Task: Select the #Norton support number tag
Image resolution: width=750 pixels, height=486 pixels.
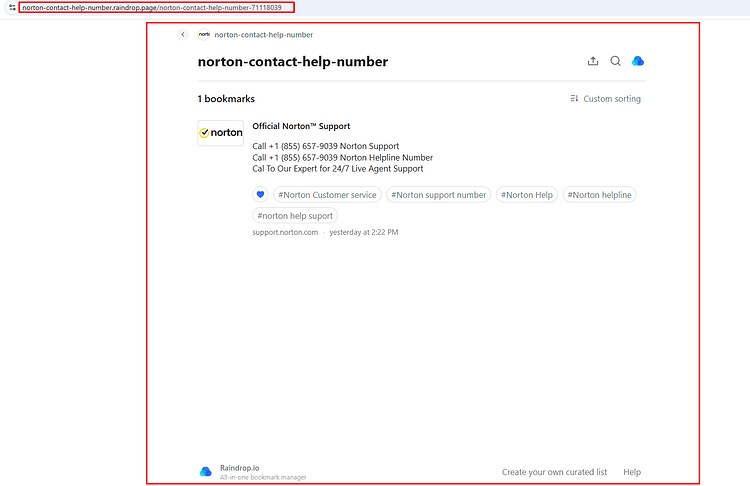Action: [438, 195]
